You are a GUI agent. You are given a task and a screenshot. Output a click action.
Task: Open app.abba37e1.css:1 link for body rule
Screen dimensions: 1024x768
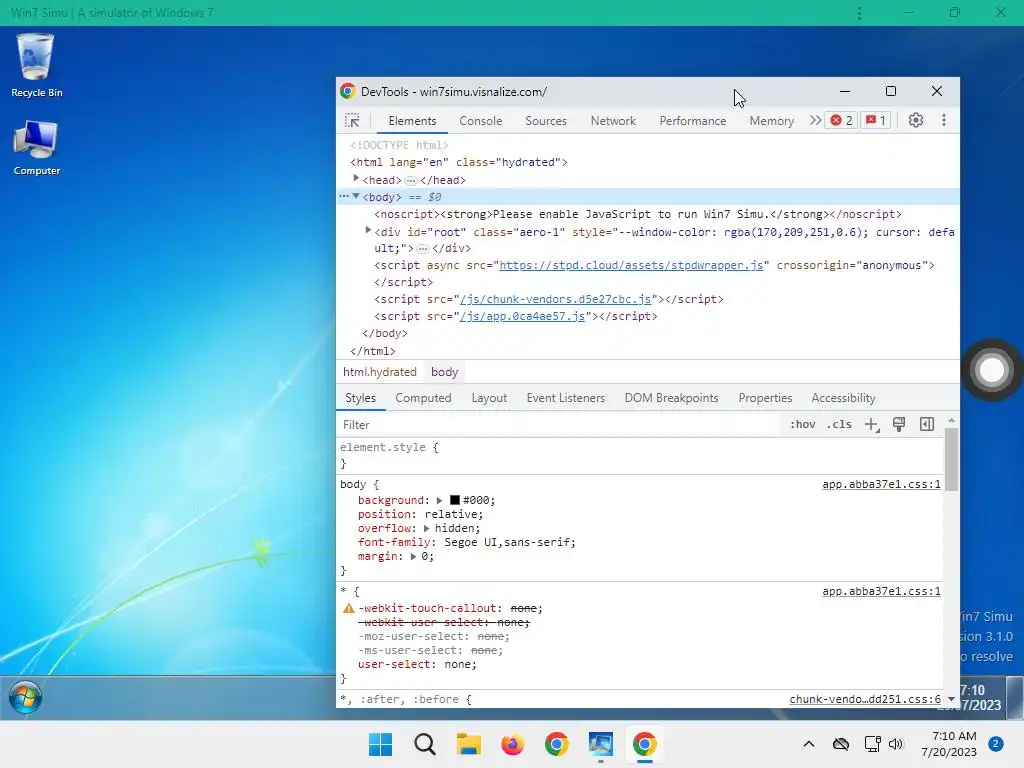tap(881, 484)
